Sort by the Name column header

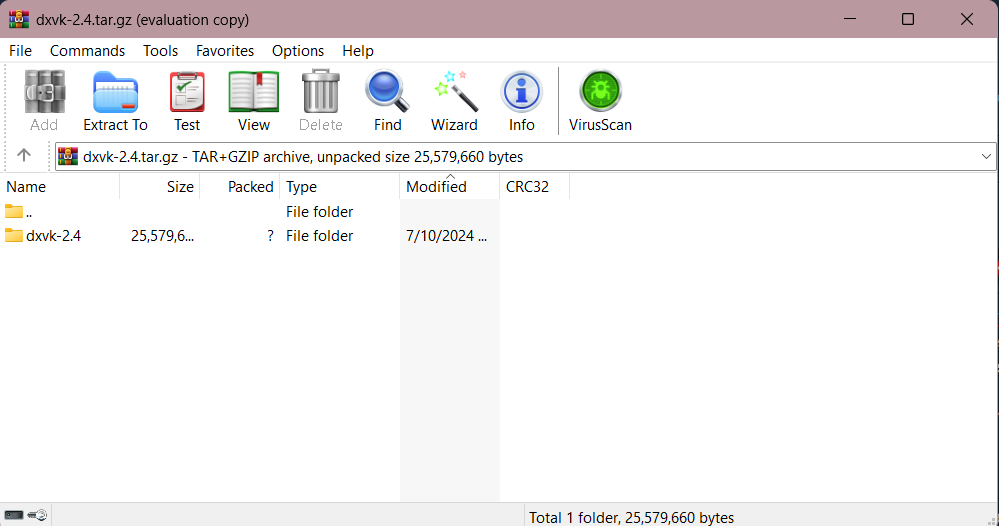point(60,187)
